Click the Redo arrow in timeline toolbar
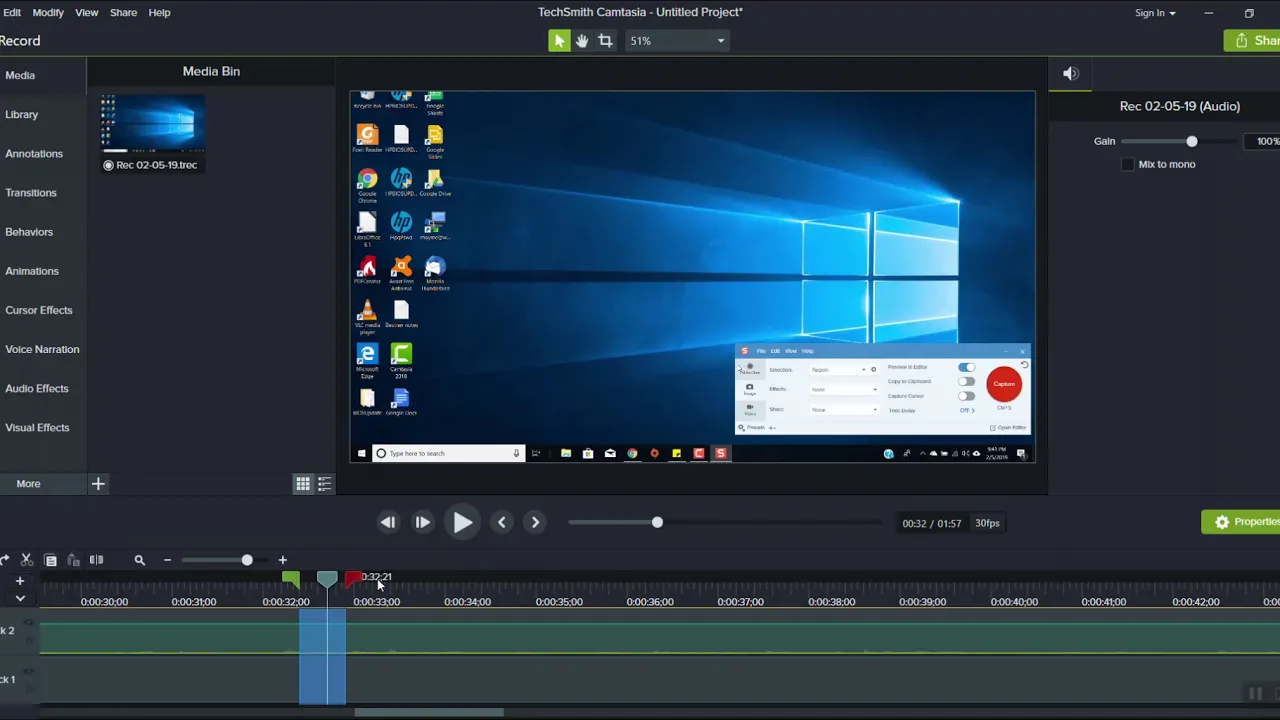 [x=5, y=560]
